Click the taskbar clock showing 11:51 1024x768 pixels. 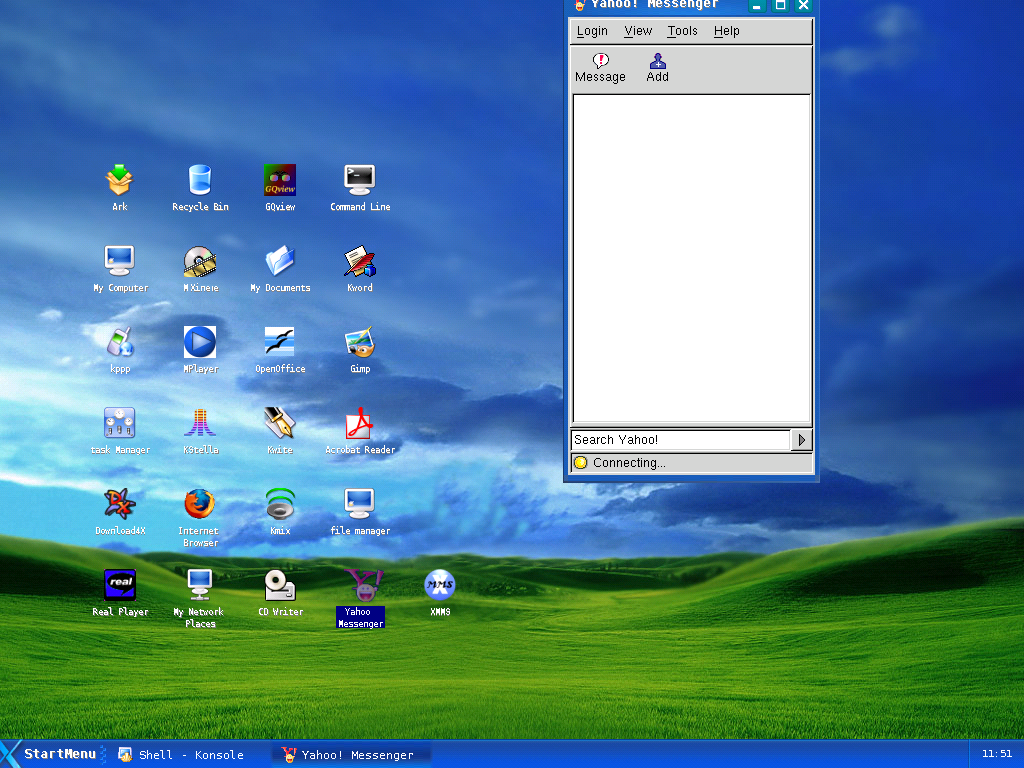[997, 754]
